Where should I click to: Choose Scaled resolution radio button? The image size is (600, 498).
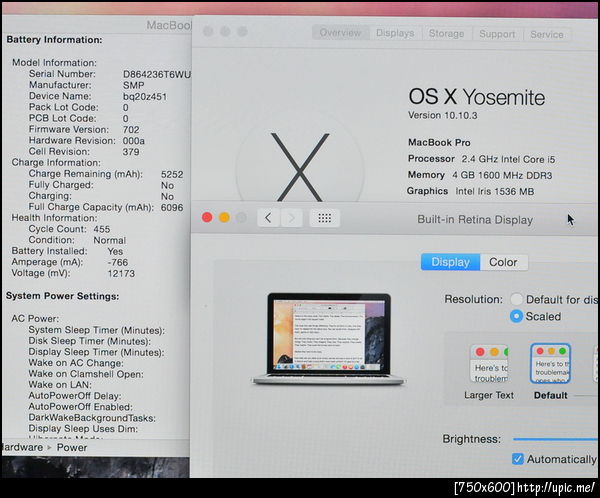pos(516,316)
